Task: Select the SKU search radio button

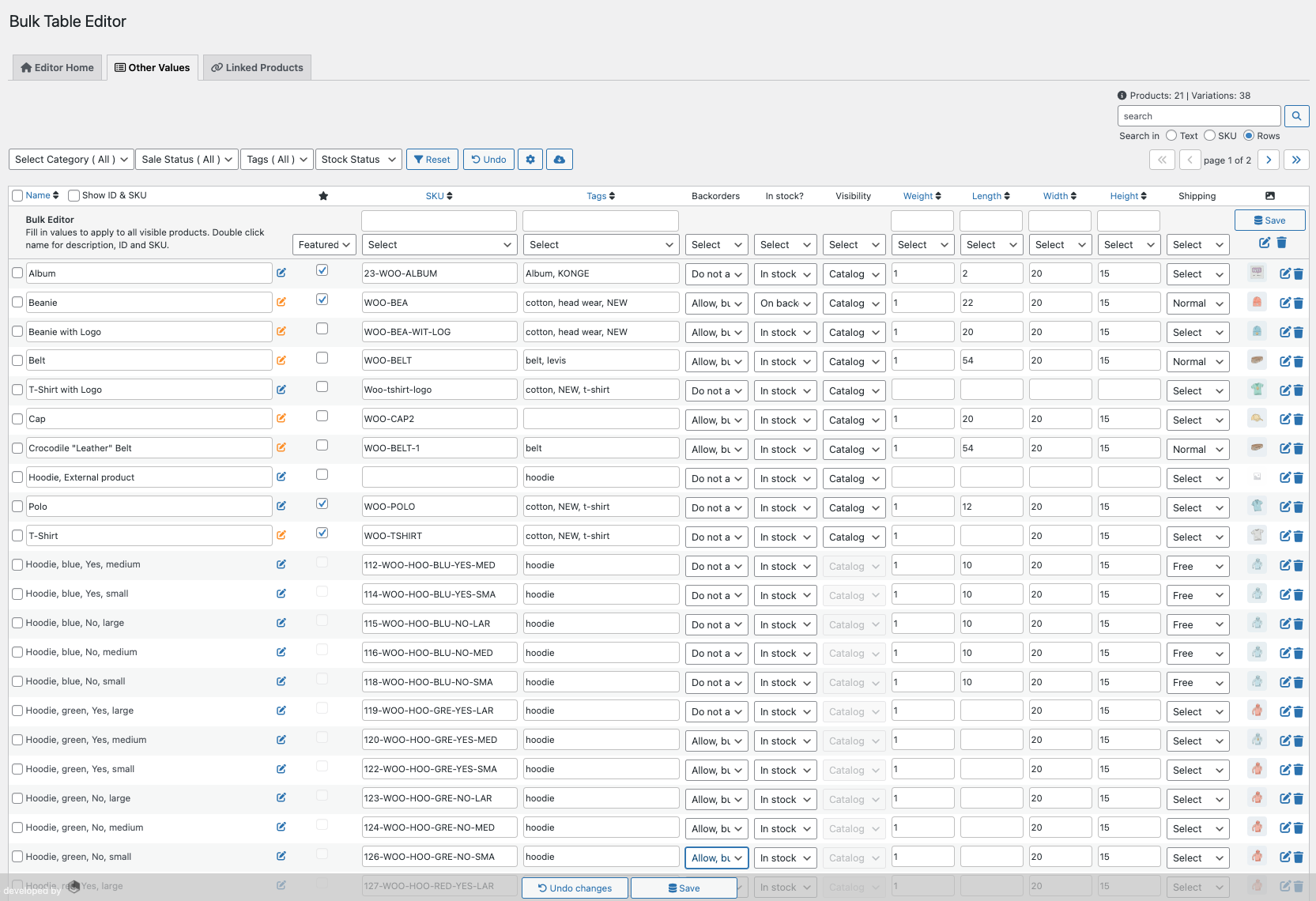Action: point(1209,136)
